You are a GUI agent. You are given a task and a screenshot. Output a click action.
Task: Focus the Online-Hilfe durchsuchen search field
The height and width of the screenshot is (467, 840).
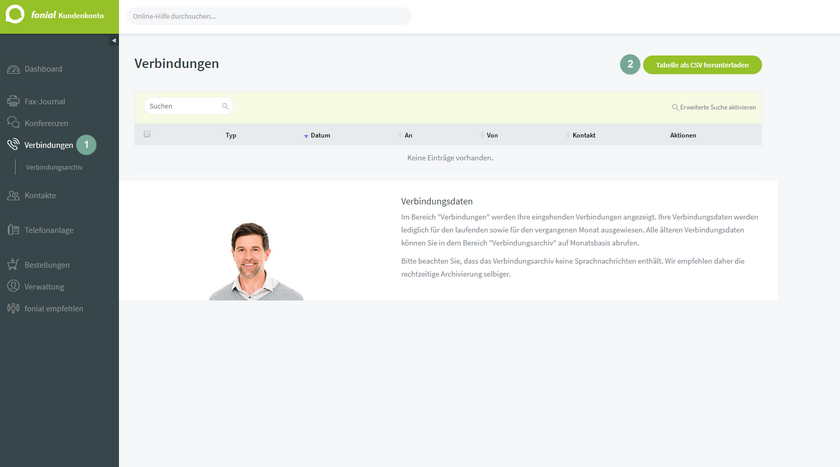268,16
